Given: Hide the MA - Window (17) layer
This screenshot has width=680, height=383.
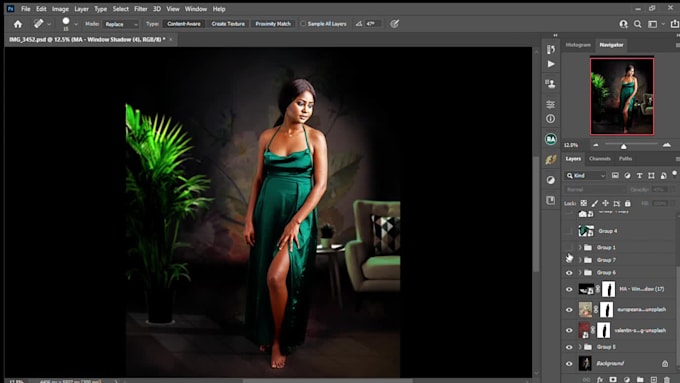Looking at the screenshot, I should point(569,289).
